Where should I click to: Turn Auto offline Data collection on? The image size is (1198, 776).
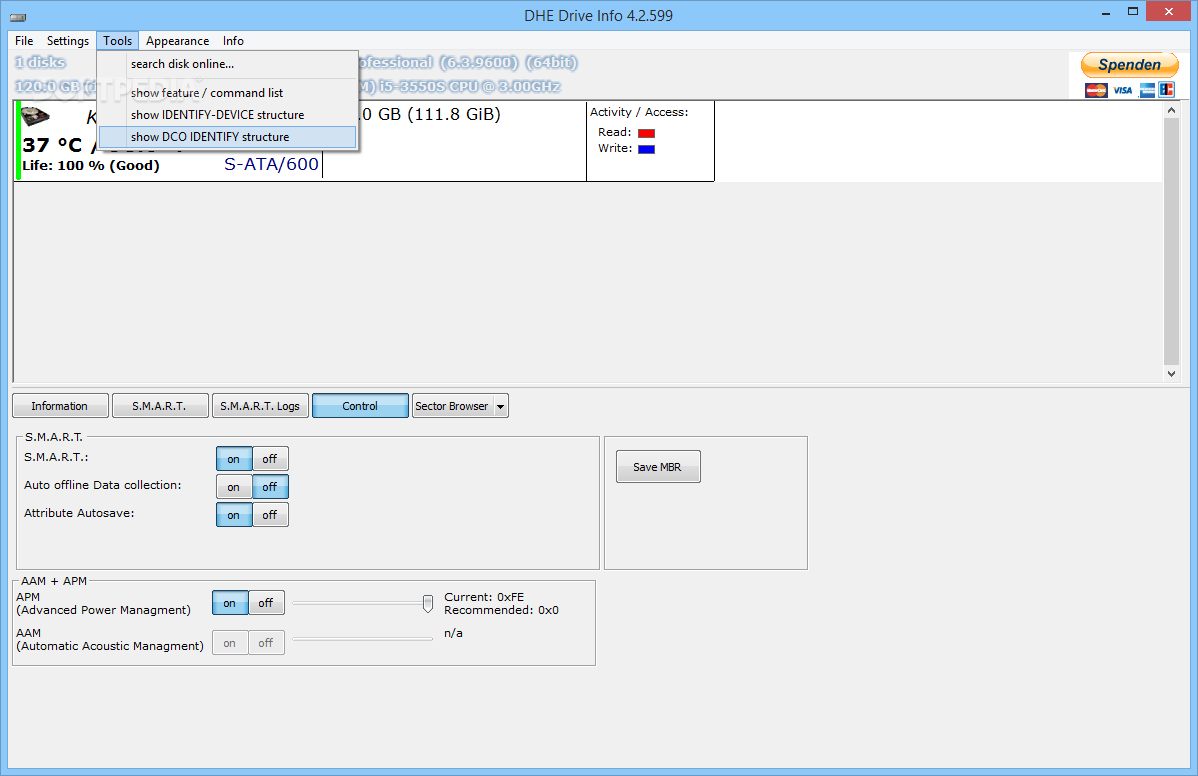234,487
